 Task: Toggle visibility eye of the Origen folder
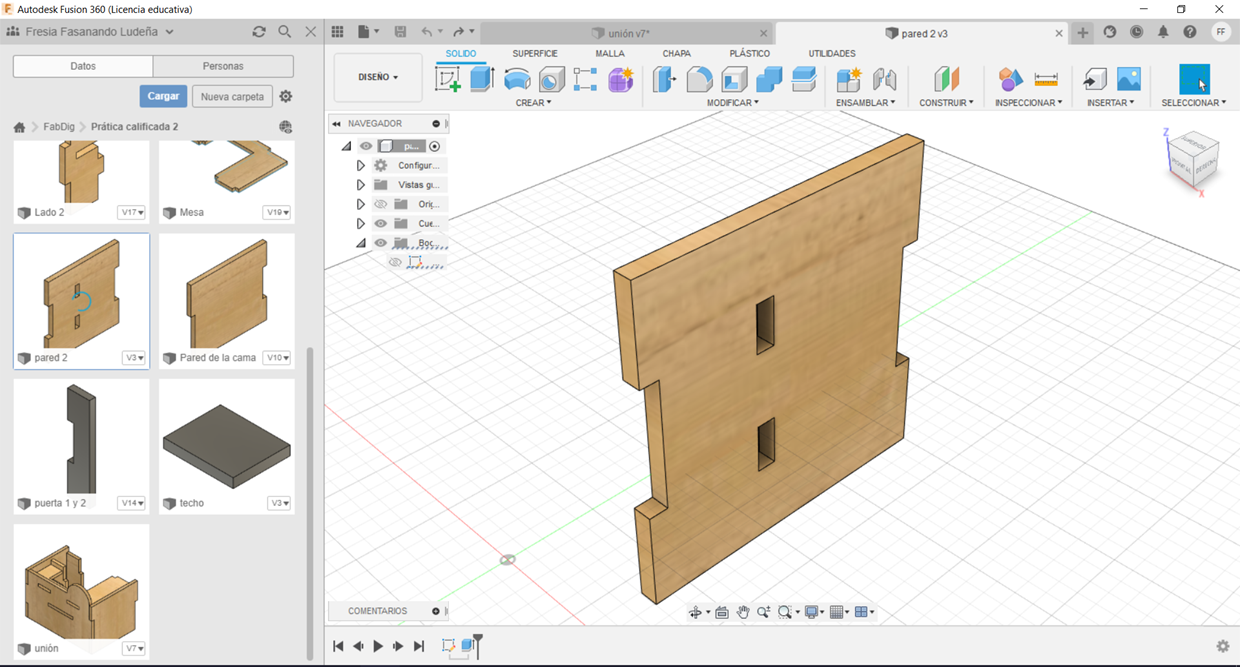tap(380, 204)
